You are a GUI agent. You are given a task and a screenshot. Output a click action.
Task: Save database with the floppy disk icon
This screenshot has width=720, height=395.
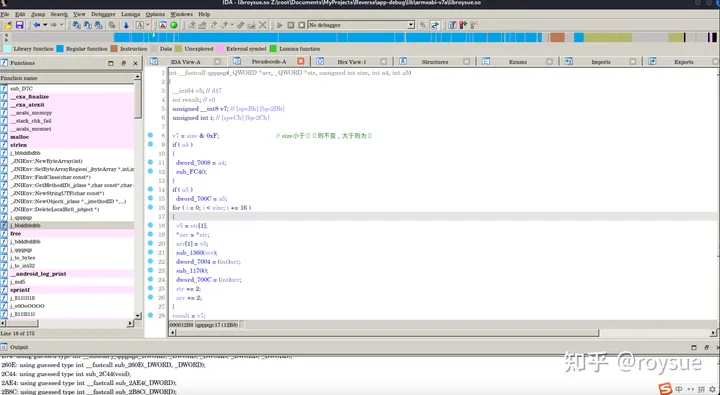point(19,25)
